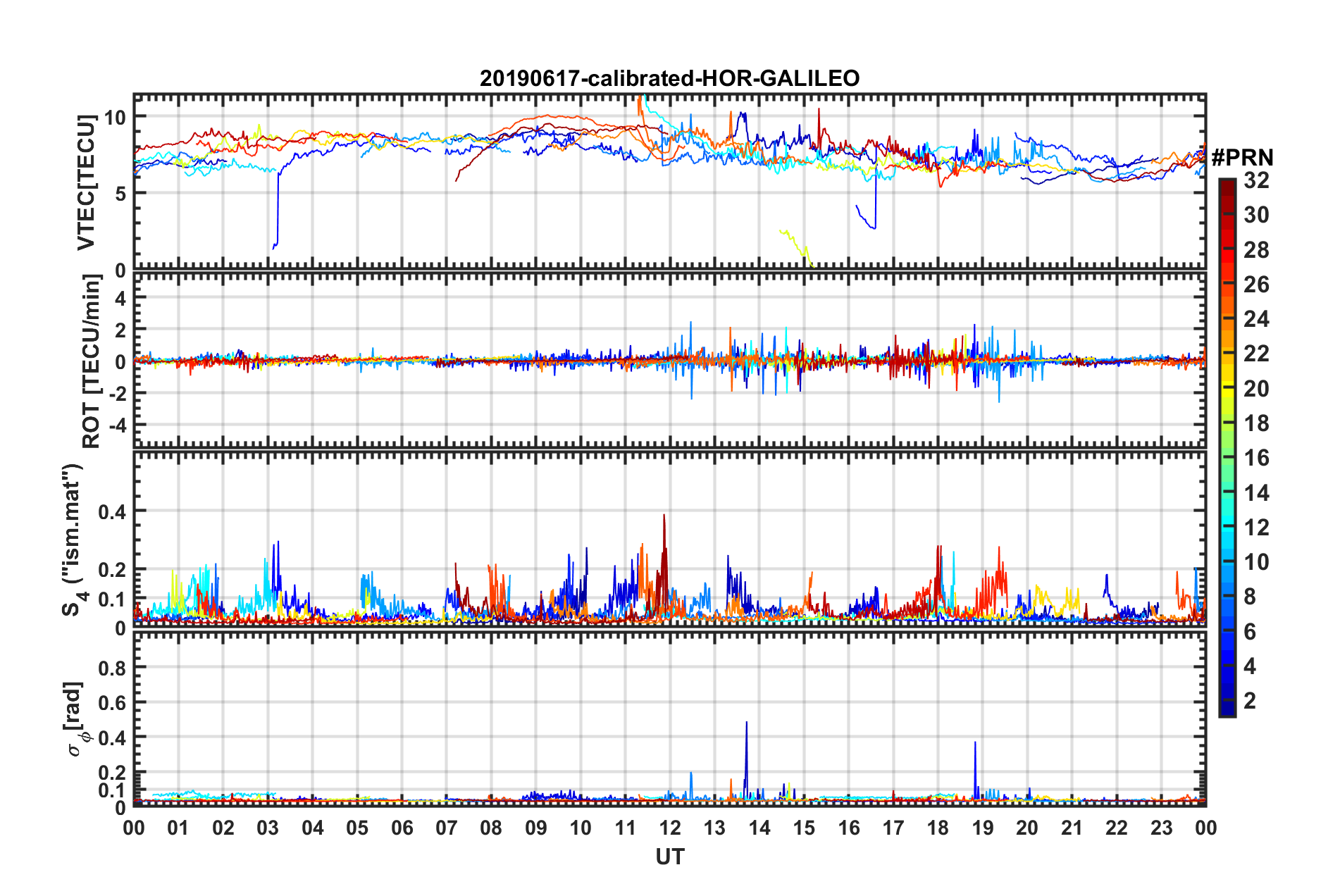Image resolution: width=1340 pixels, height=896 pixels.
Task: Click x-axis hour tick 20
Action: [x=1027, y=828]
